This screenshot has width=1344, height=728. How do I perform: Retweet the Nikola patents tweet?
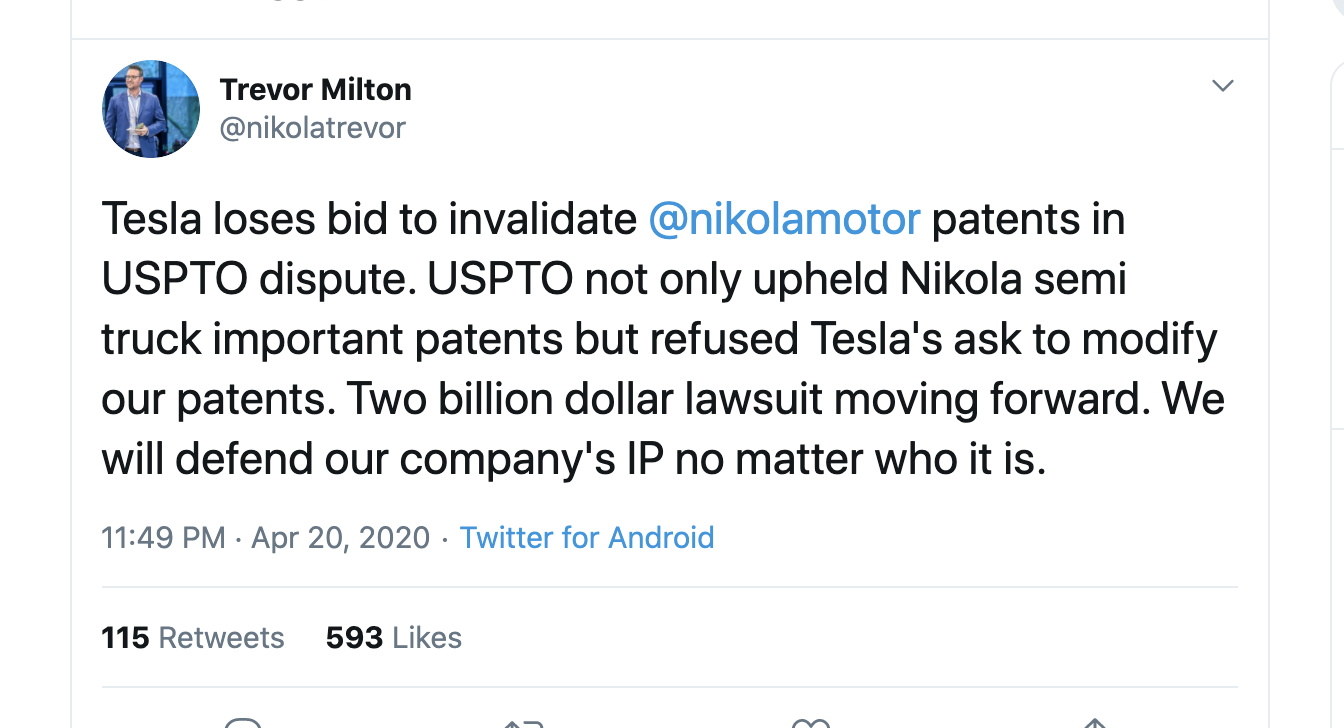pyautogui.click(x=524, y=723)
